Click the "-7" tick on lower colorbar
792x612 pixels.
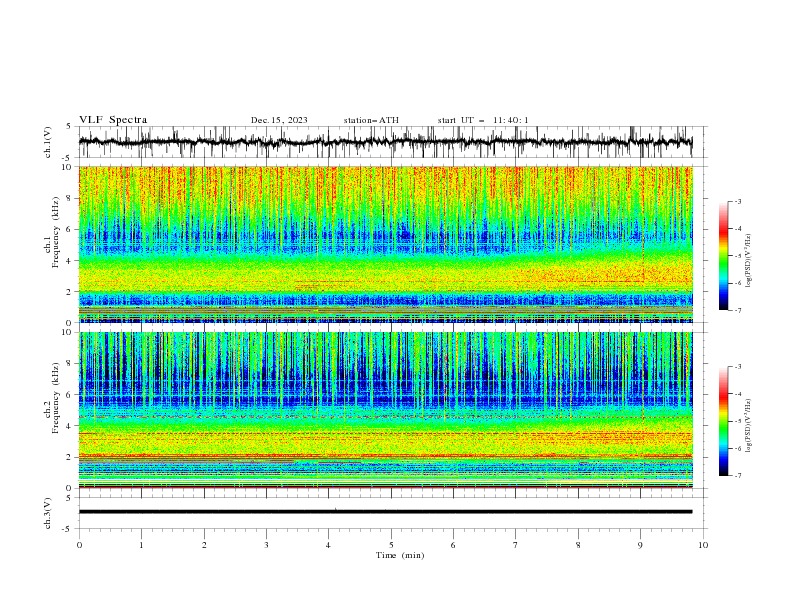click(x=738, y=476)
